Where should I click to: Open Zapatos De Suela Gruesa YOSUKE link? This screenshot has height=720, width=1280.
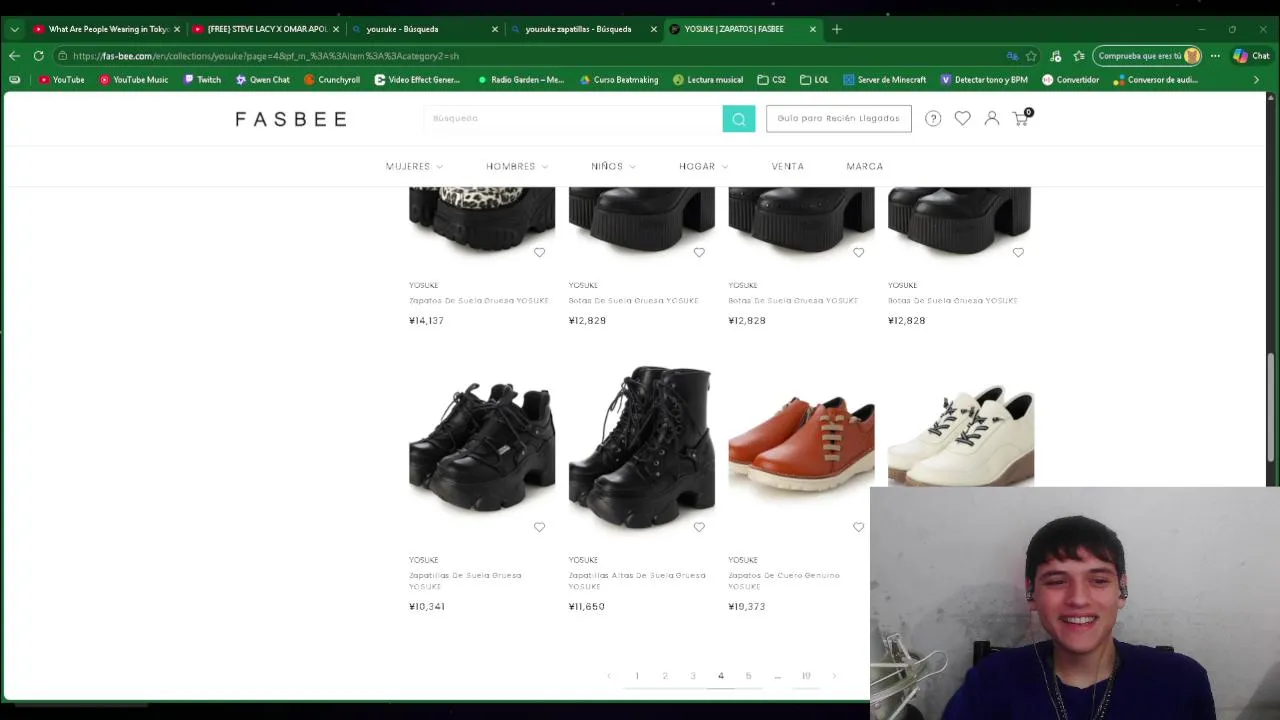479,300
